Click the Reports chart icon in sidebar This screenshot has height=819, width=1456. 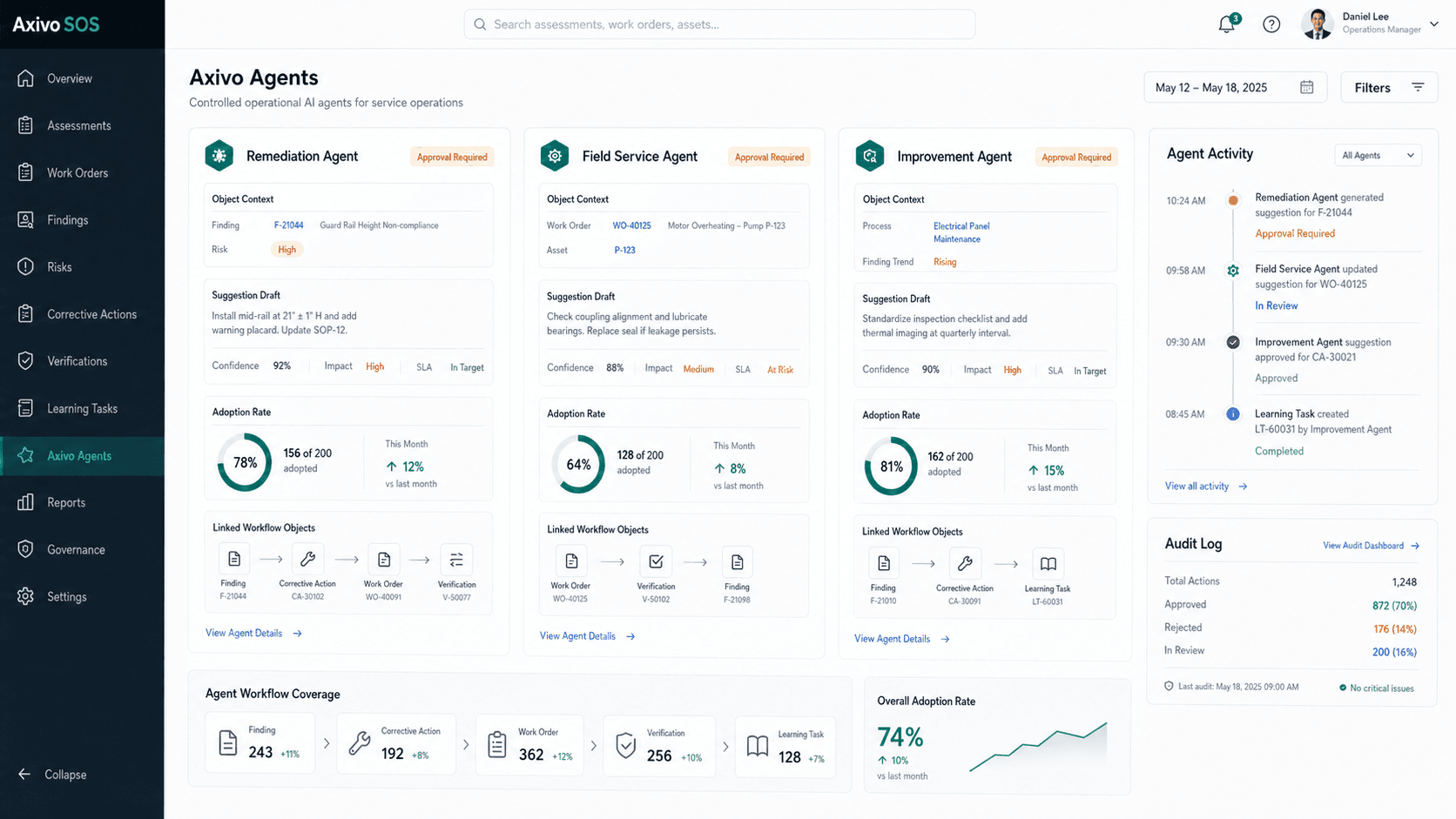(x=25, y=502)
